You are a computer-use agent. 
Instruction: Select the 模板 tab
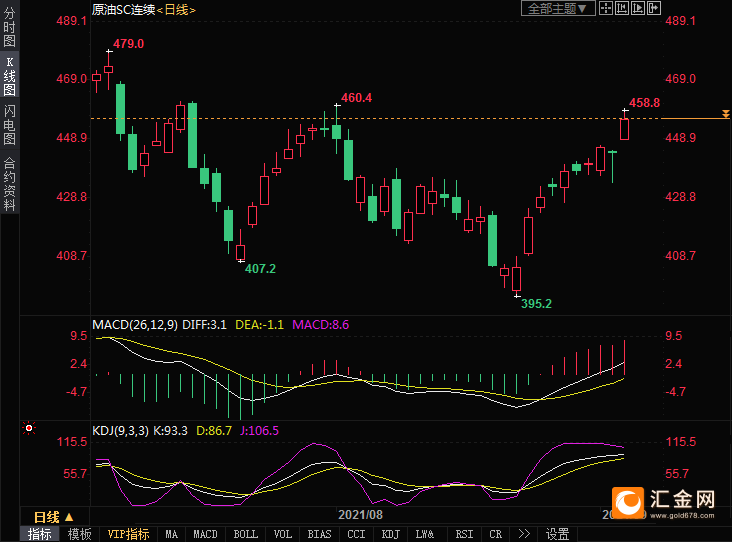click(x=79, y=534)
